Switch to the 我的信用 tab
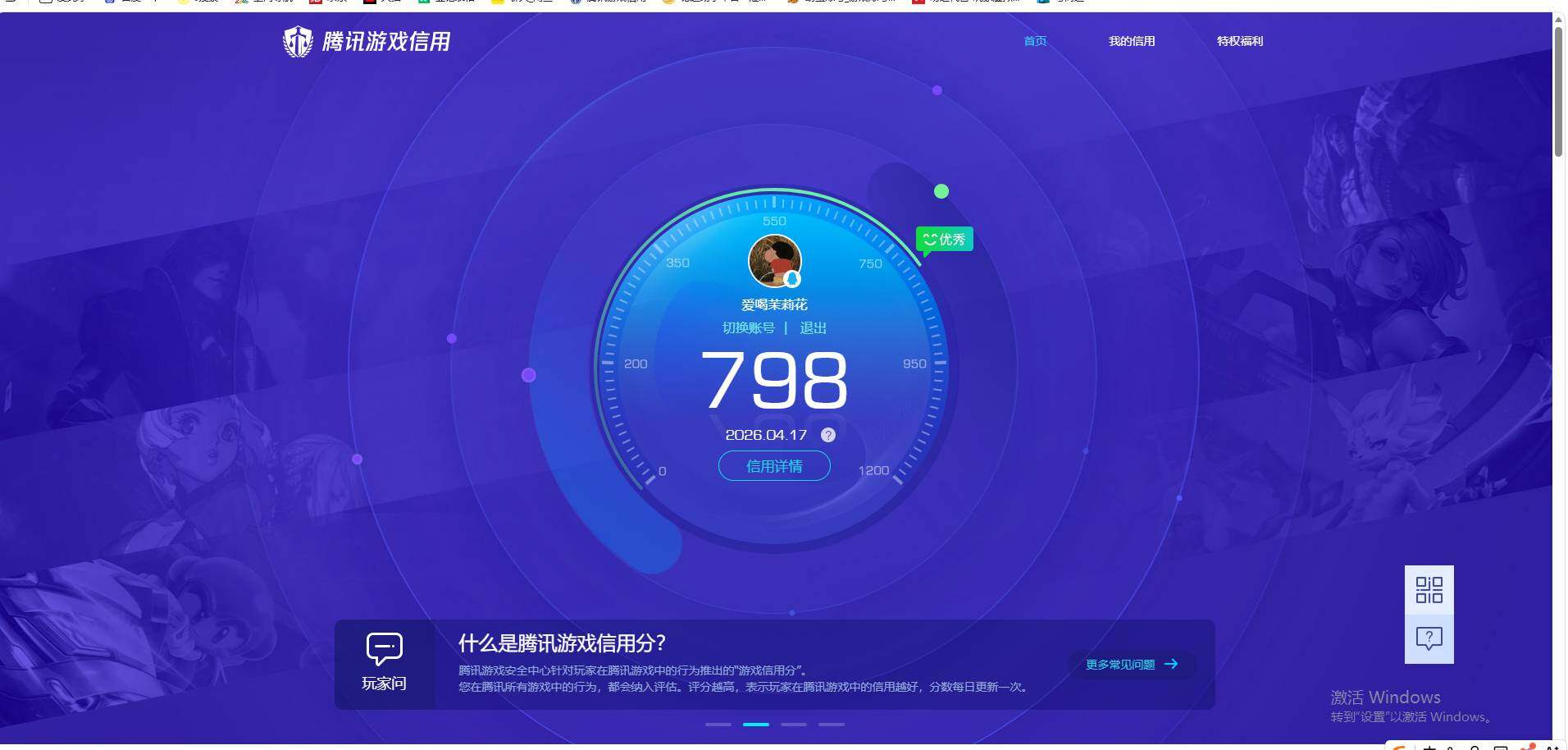The width and height of the screenshot is (1568, 750). [1131, 41]
